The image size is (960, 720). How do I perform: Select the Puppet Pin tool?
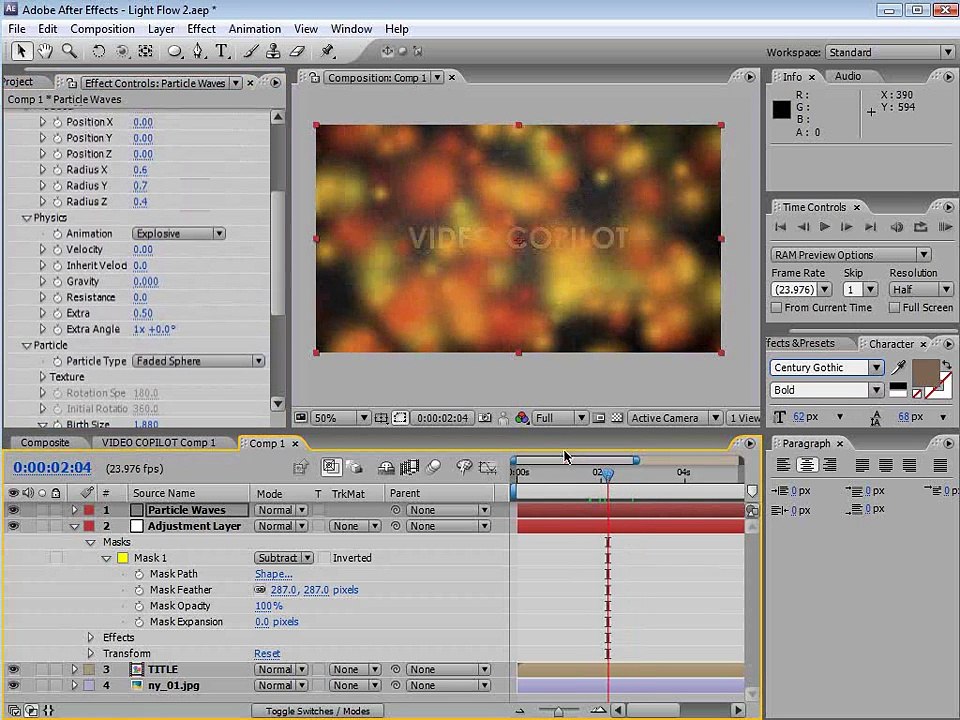coord(328,51)
